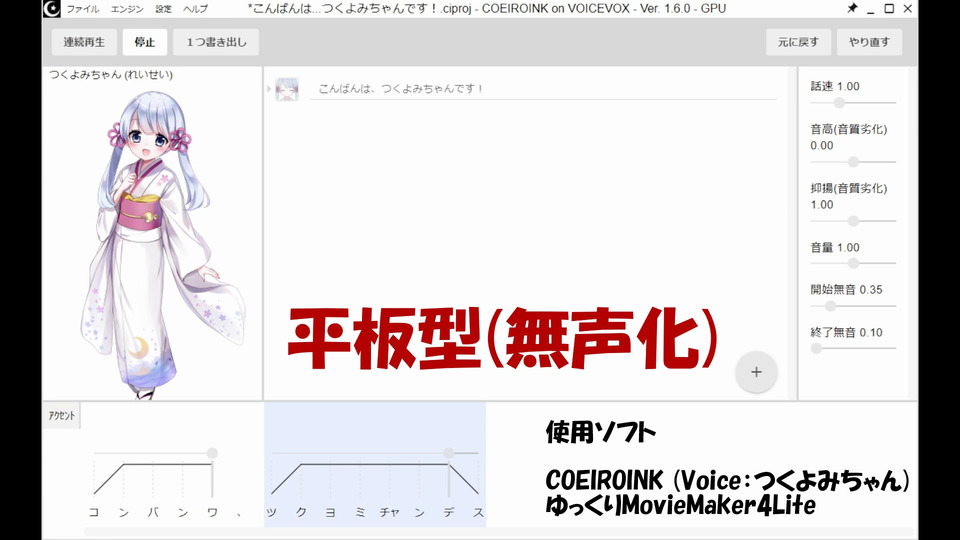Click the mora コ in accent editor

(x=94, y=512)
